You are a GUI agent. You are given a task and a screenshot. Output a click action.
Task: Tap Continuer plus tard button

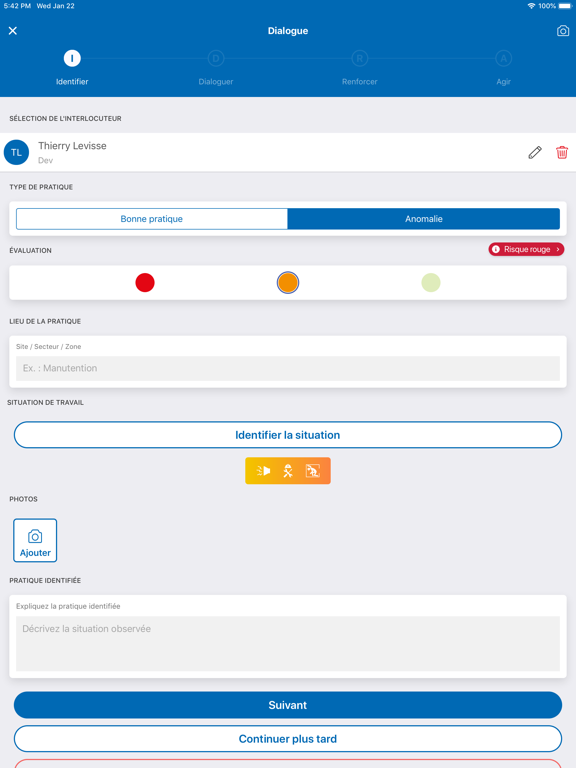[x=288, y=739]
